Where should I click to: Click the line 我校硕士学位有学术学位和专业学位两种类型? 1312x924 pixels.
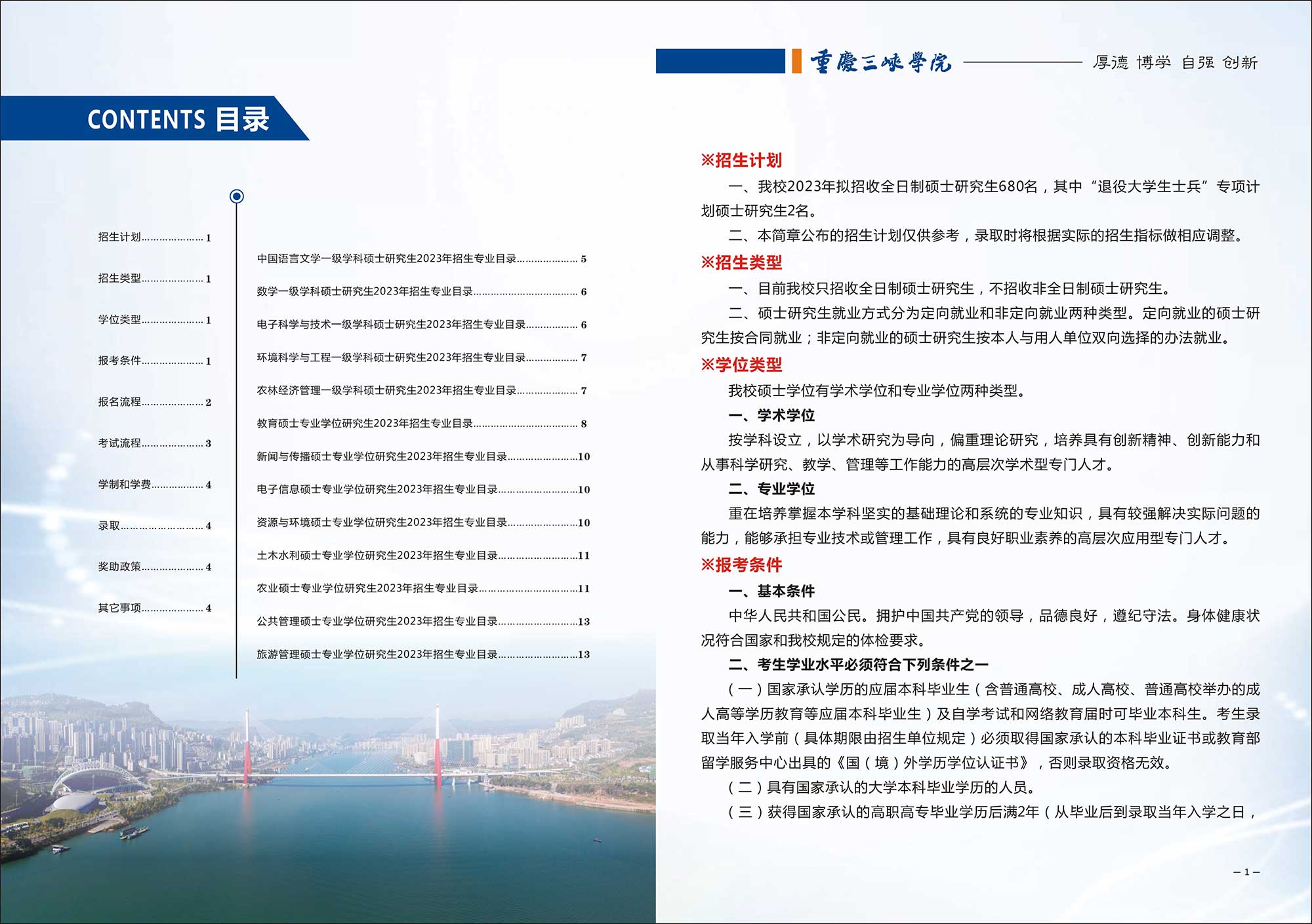(x=877, y=391)
